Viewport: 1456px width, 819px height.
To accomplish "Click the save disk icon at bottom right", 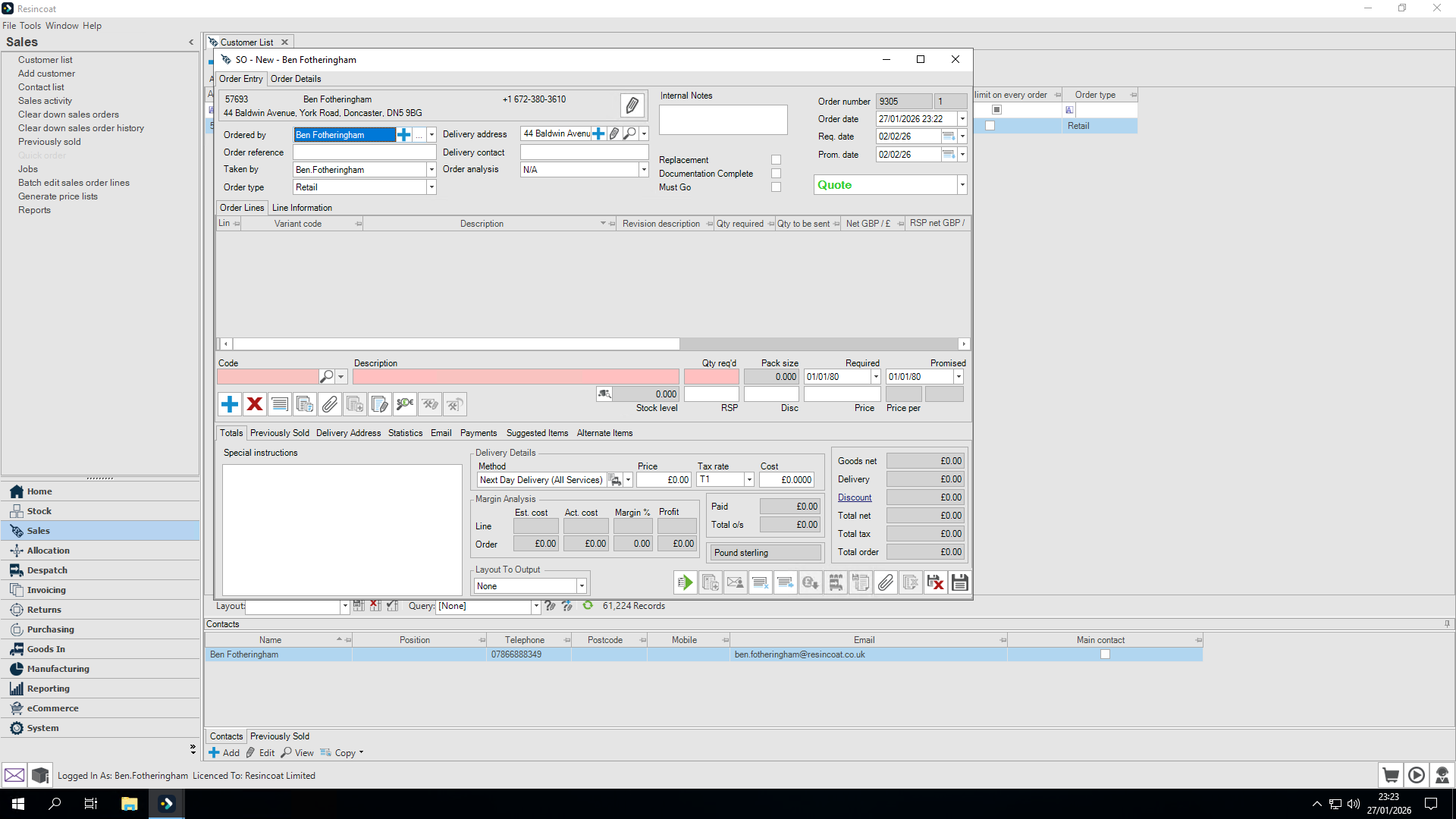I will (959, 582).
